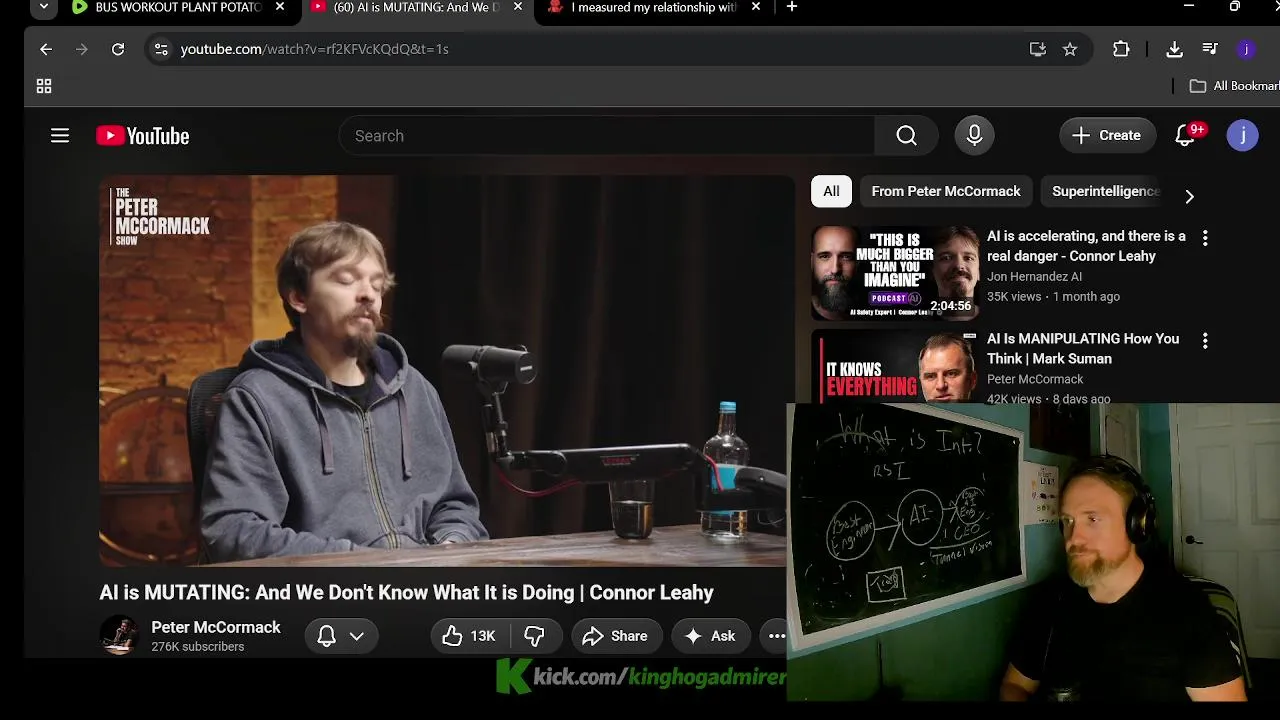This screenshot has height=720, width=1280.
Task: Reload the current page
Action: (118, 49)
